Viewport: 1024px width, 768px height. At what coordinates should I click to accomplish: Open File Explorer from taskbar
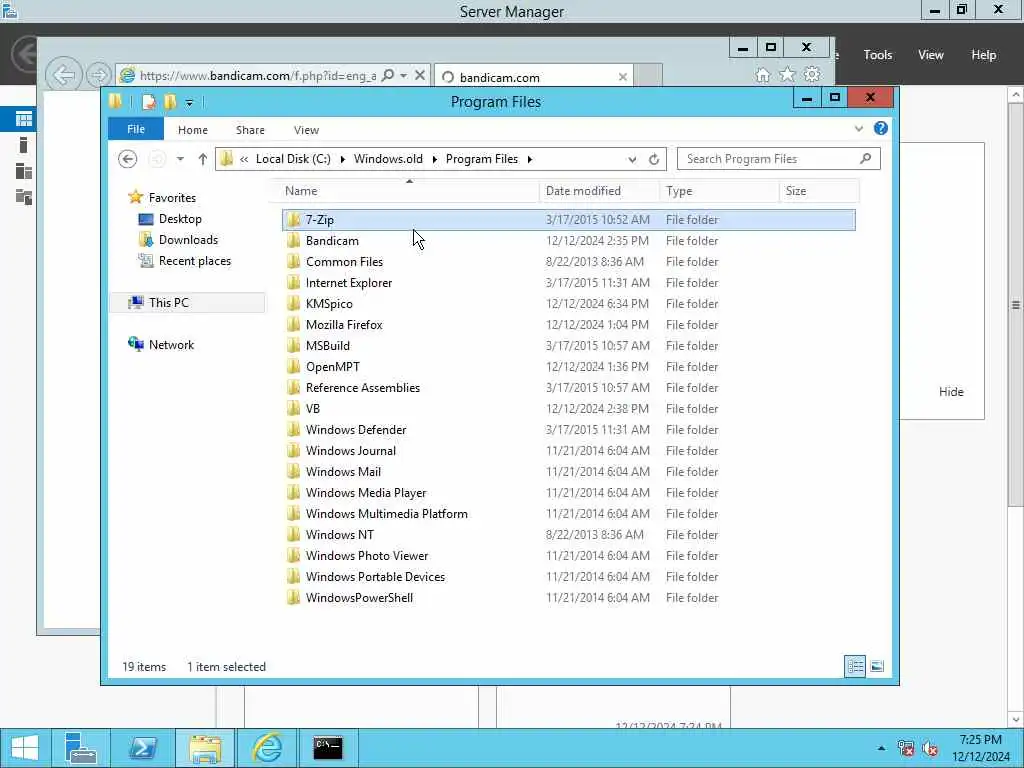(204, 748)
